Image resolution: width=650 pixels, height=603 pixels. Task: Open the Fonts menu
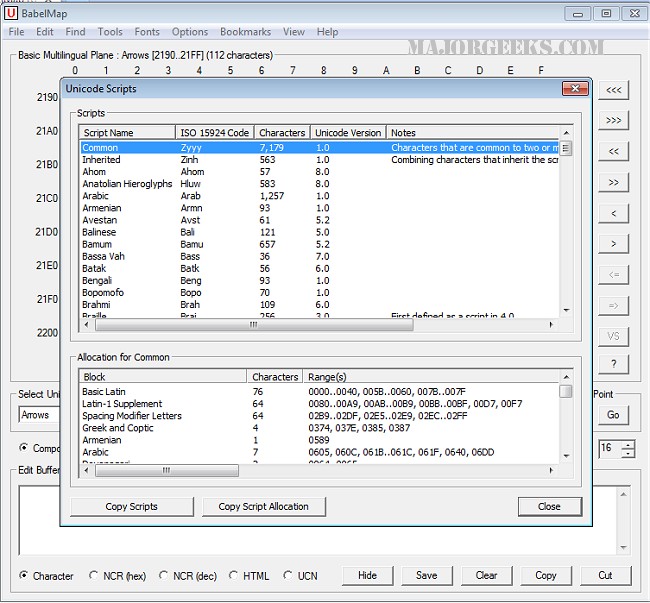147,32
